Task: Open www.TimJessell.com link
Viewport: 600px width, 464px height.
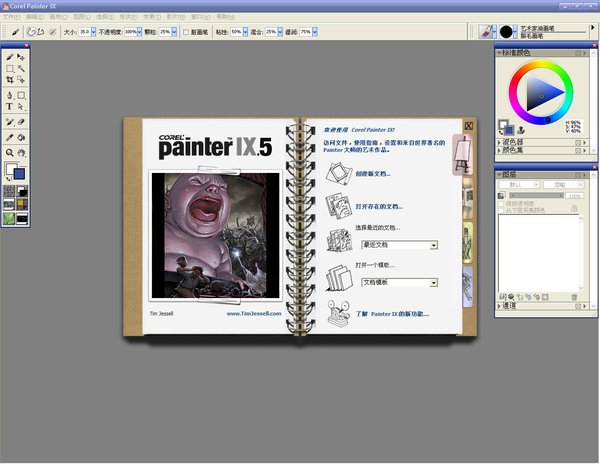Action: [x=254, y=314]
